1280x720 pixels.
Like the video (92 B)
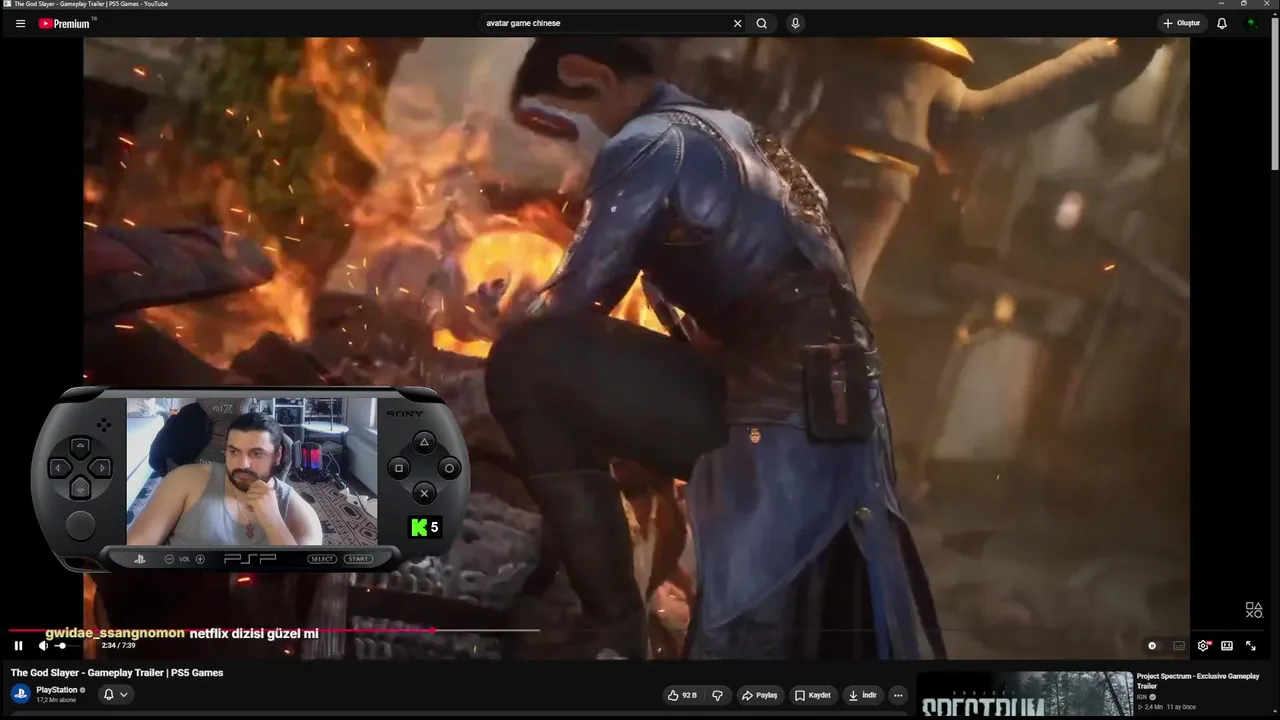(x=683, y=695)
